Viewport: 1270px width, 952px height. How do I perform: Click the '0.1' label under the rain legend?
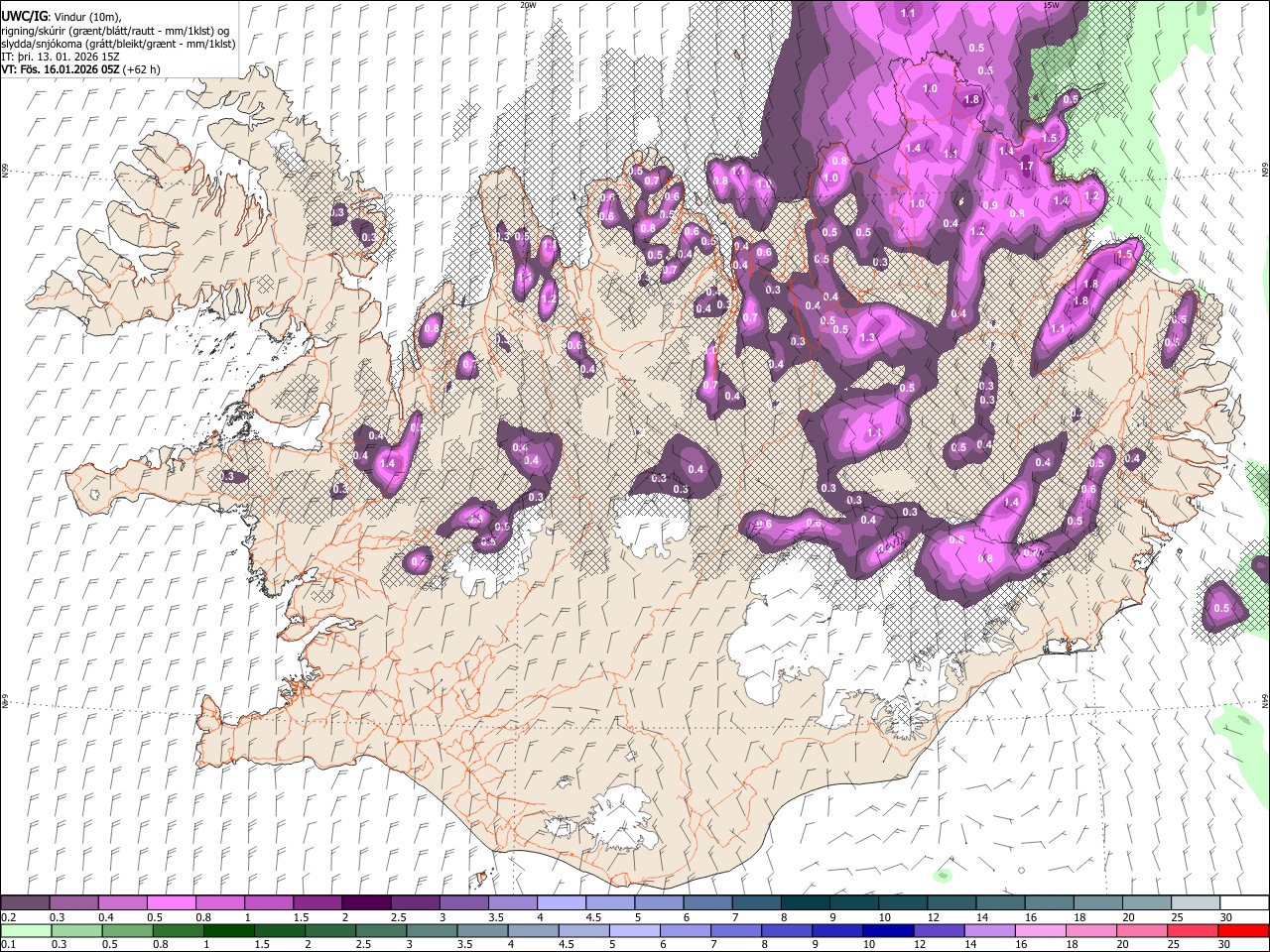coord(7,944)
